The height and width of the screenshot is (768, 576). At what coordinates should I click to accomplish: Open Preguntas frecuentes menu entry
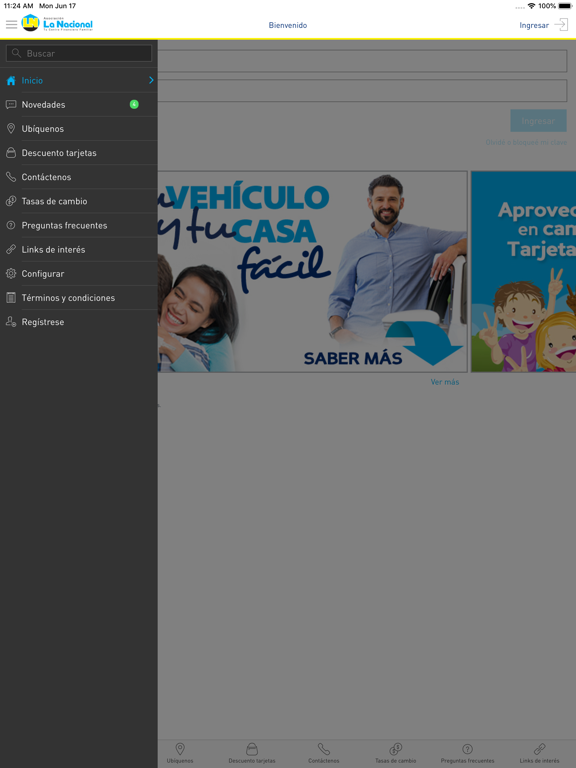(78, 225)
